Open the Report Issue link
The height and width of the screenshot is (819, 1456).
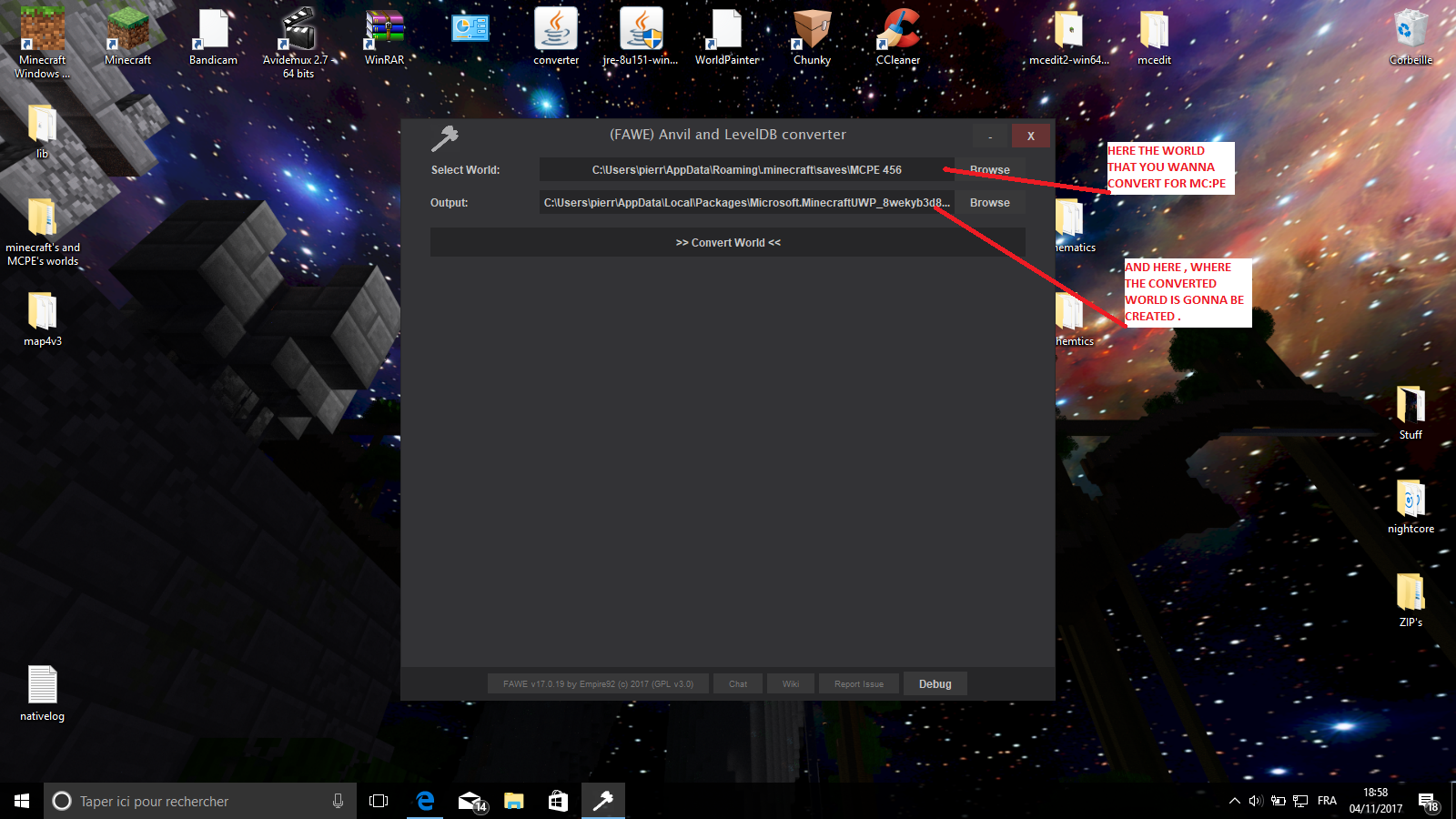(859, 684)
